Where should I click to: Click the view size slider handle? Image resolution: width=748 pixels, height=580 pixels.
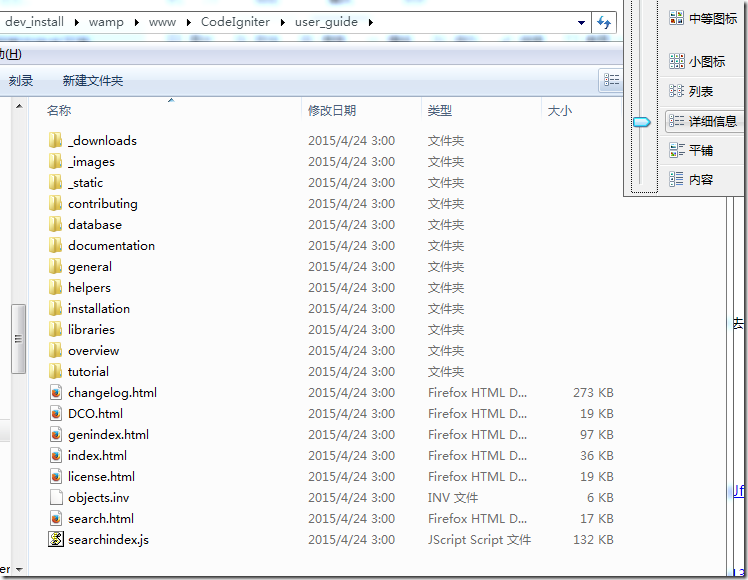pyautogui.click(x=642, y=122)
